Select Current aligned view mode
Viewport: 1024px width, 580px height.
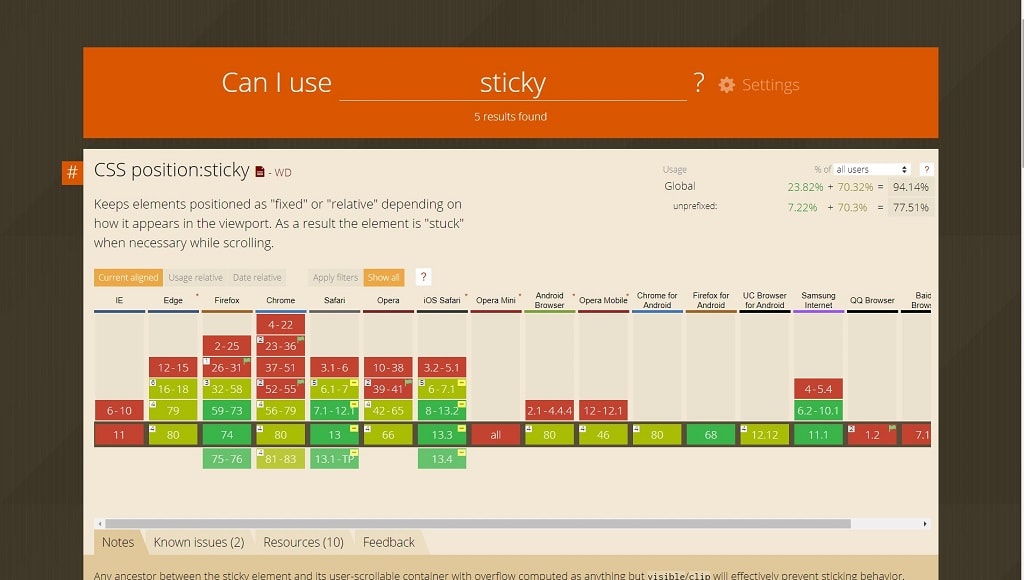click(x=128, y=277)
